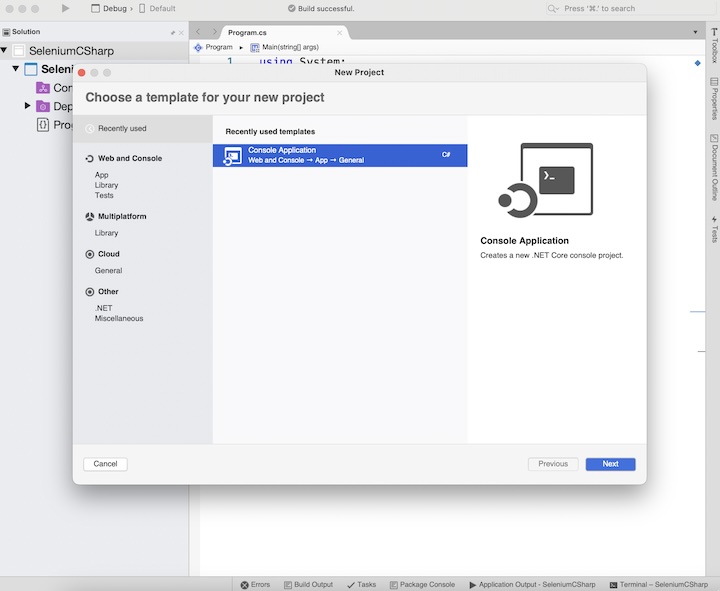
Task: Open the Build Output pad
Action: pos(308,585)
